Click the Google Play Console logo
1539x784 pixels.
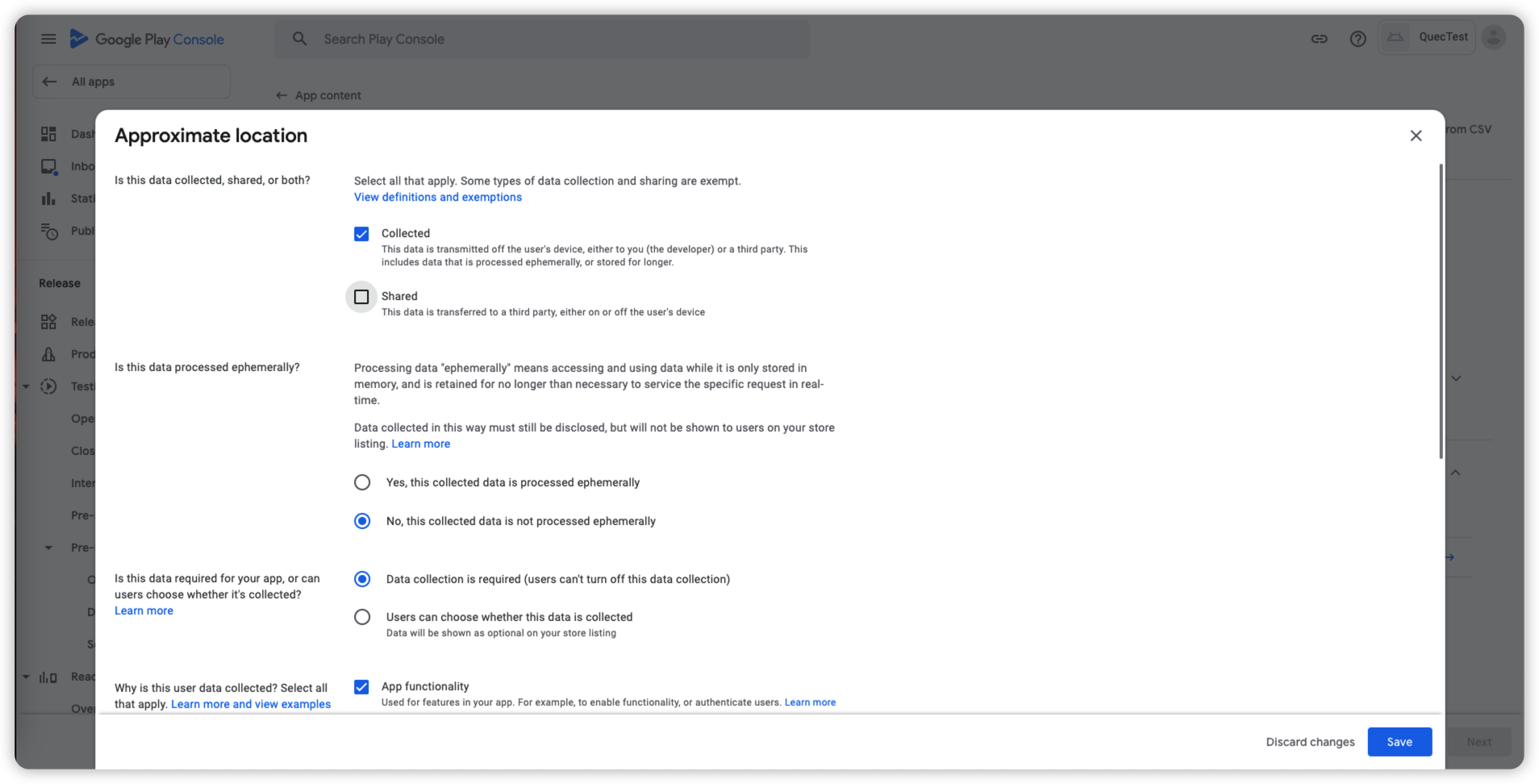point(147,39)
